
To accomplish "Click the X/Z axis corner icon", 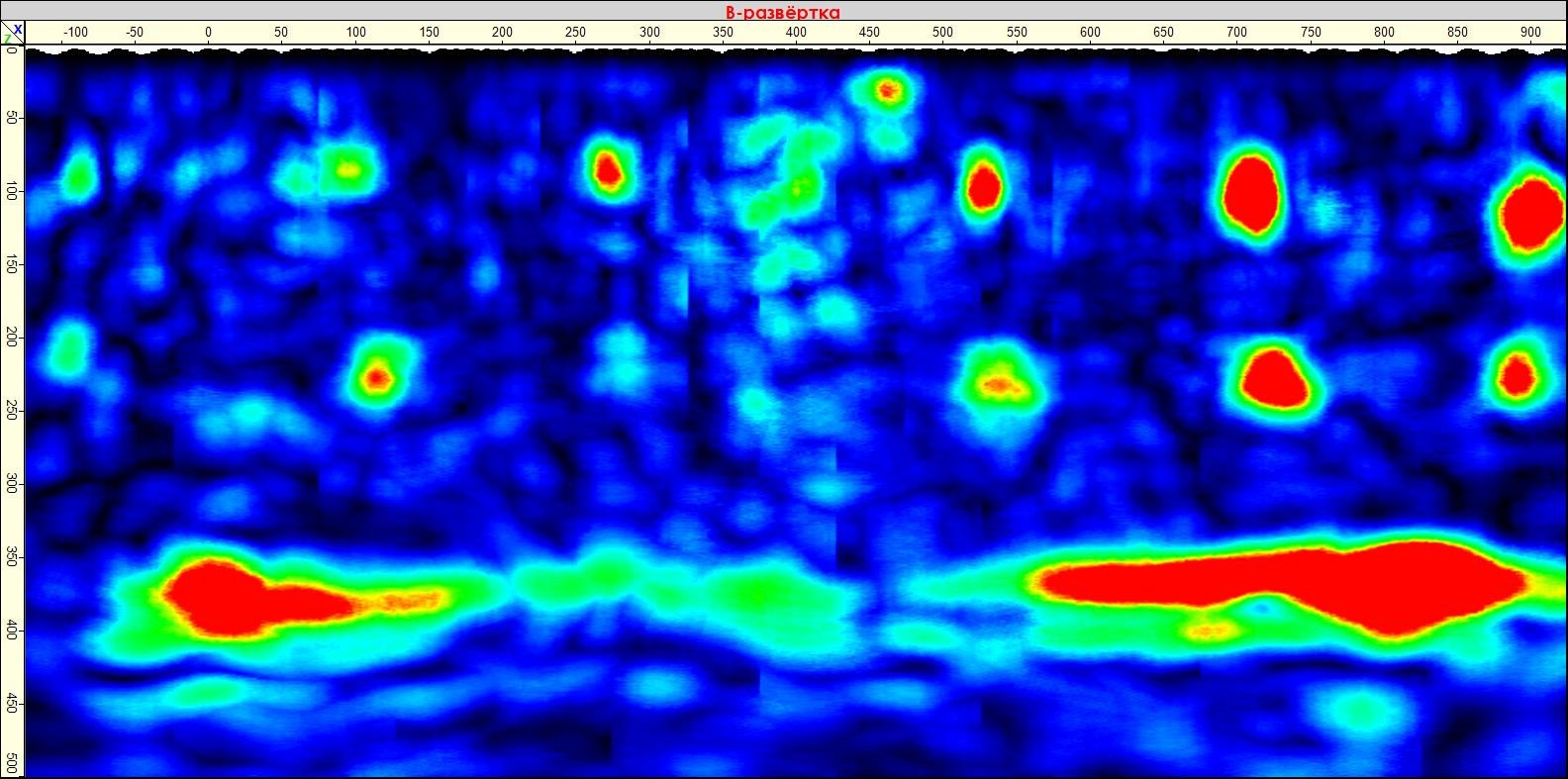I will click(x=12, y=34).
